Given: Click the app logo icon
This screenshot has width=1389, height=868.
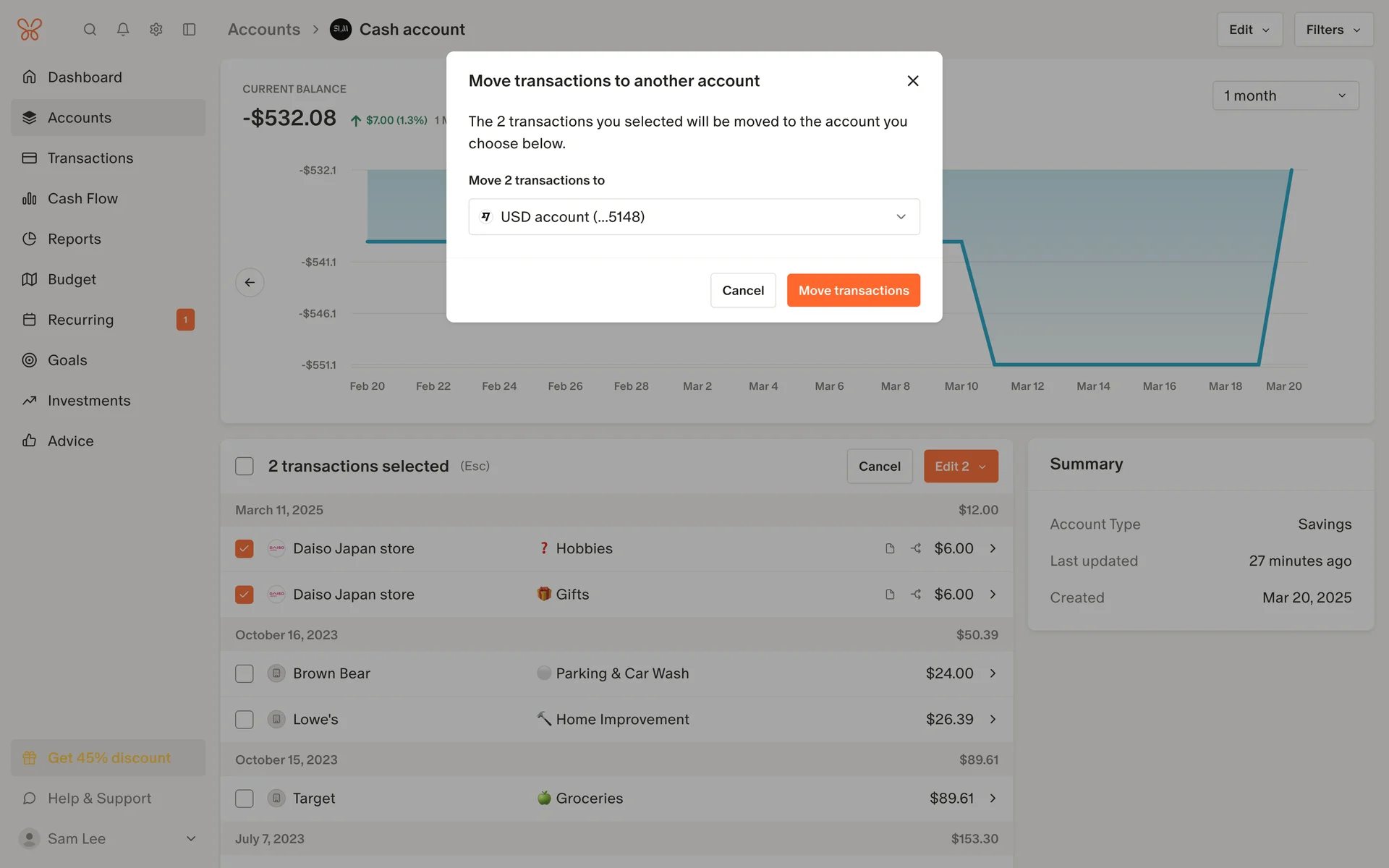Looking at the screenshot, I should pyautogui.click(x=30, y=30).
